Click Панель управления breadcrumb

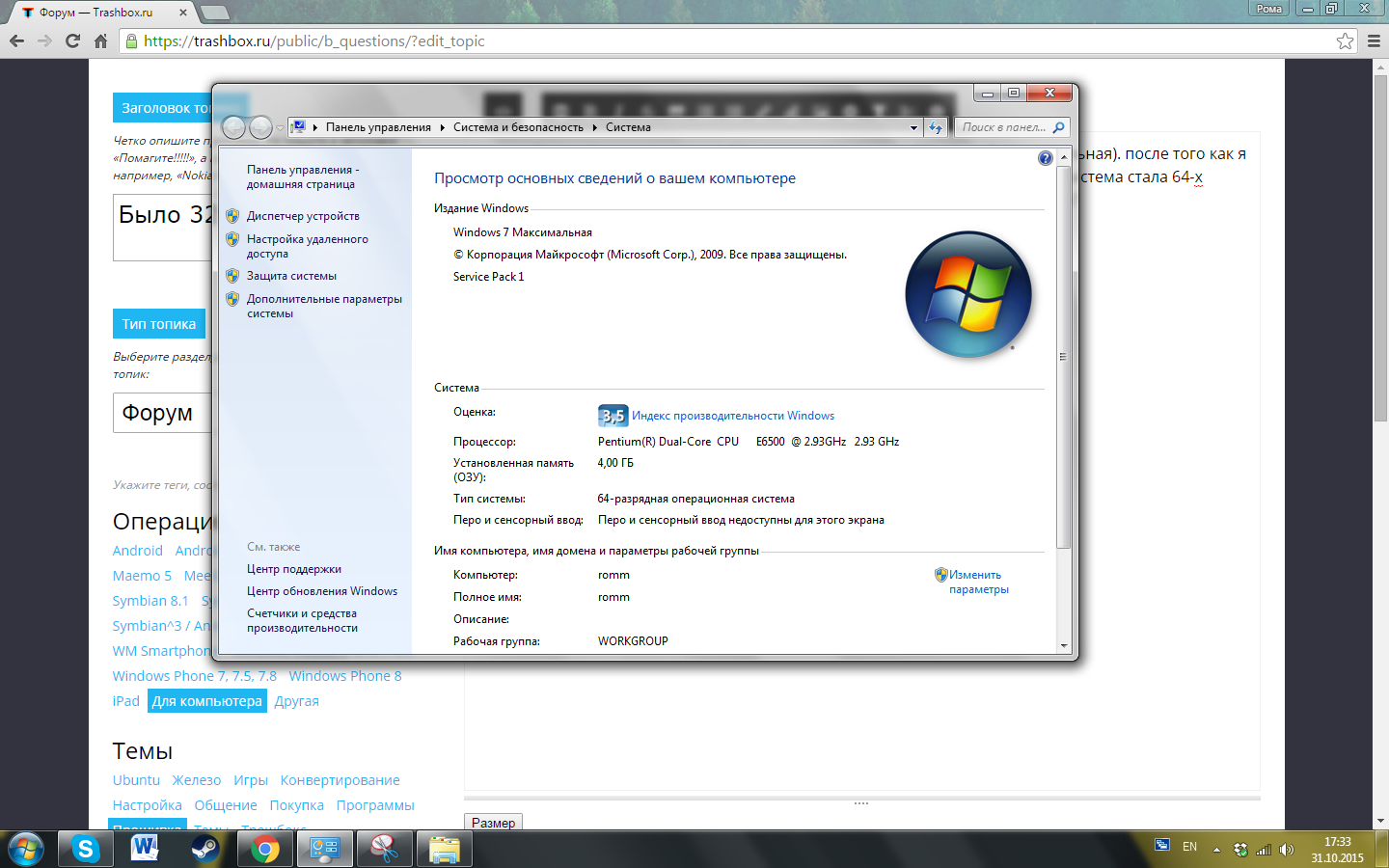point(378,127)
